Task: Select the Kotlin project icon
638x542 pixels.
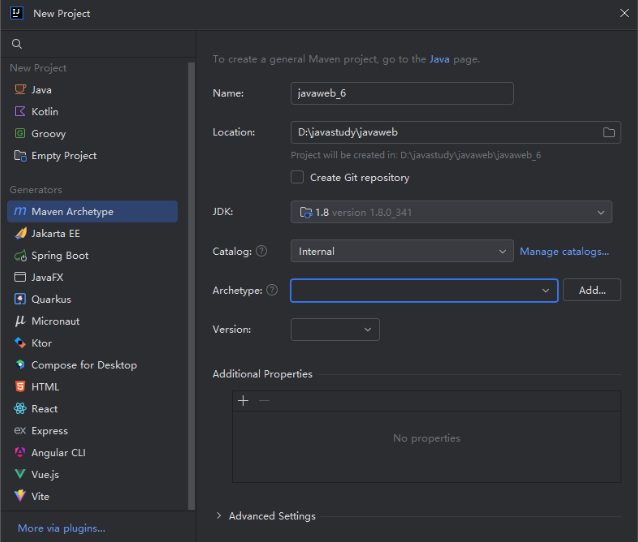Action: pos(21,112)
